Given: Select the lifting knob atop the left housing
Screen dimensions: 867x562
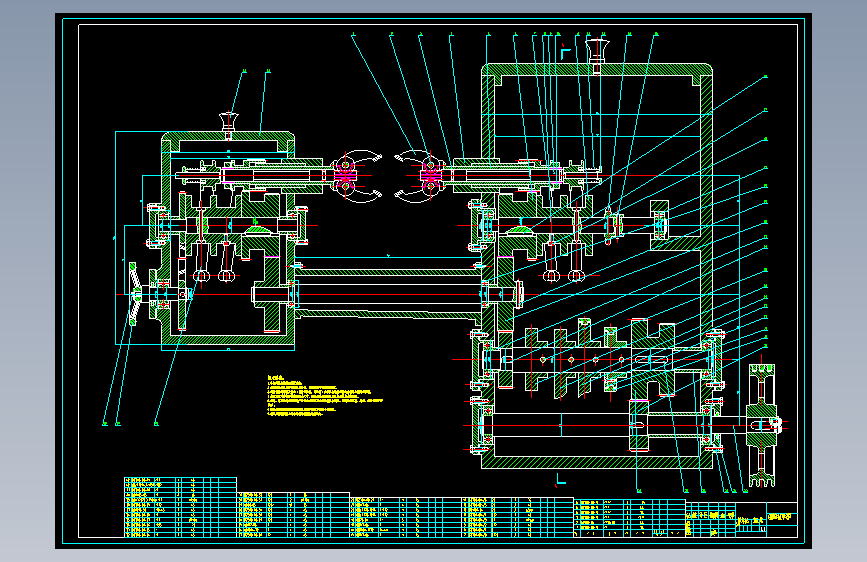Looking at the screenshot, I should [229, 125].
